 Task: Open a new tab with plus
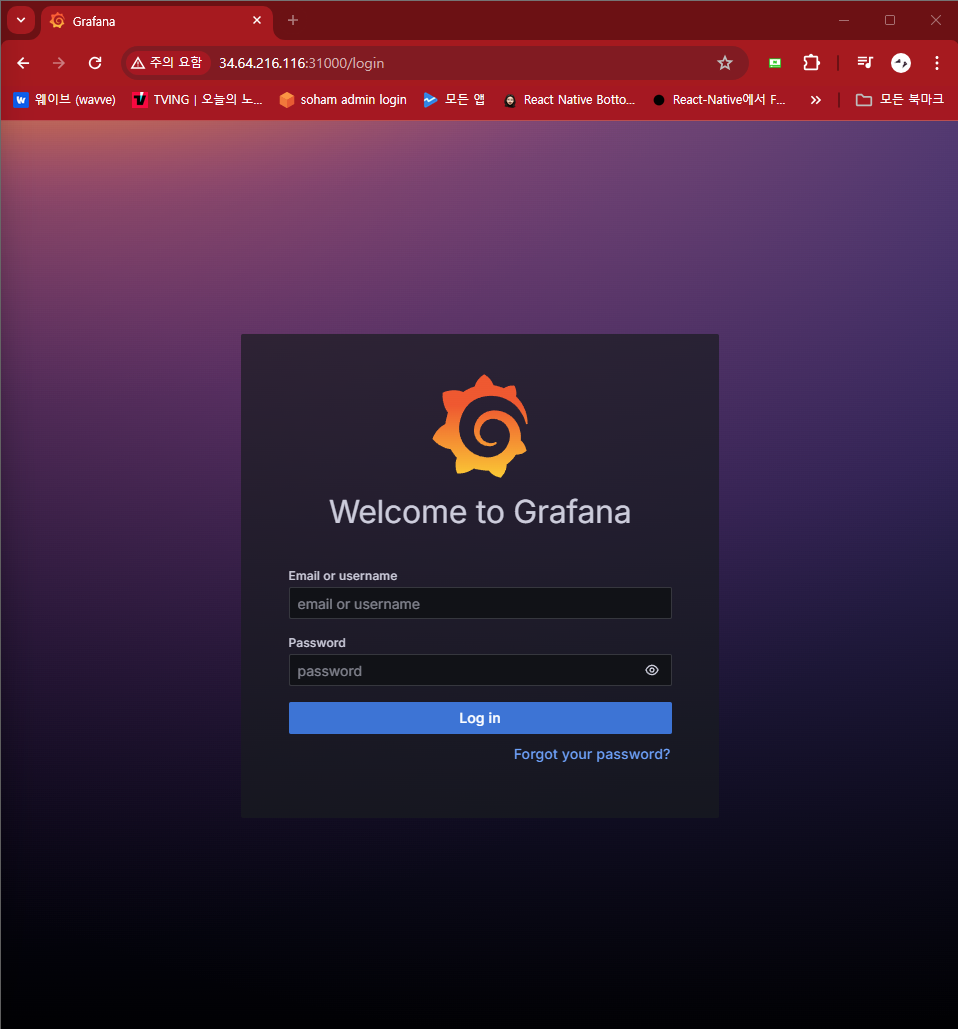click(x=293, y=20)
